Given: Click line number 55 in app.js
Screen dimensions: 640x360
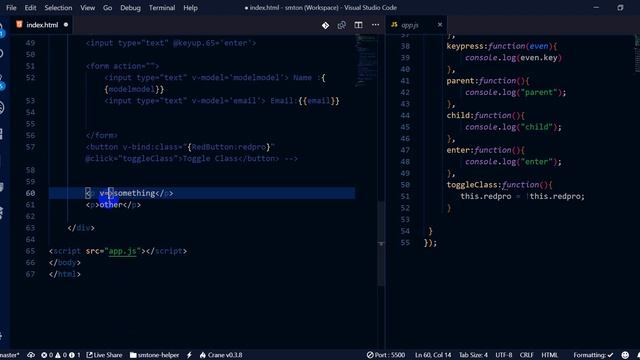Looking at the screenshot, I should [x=405, y=243].
